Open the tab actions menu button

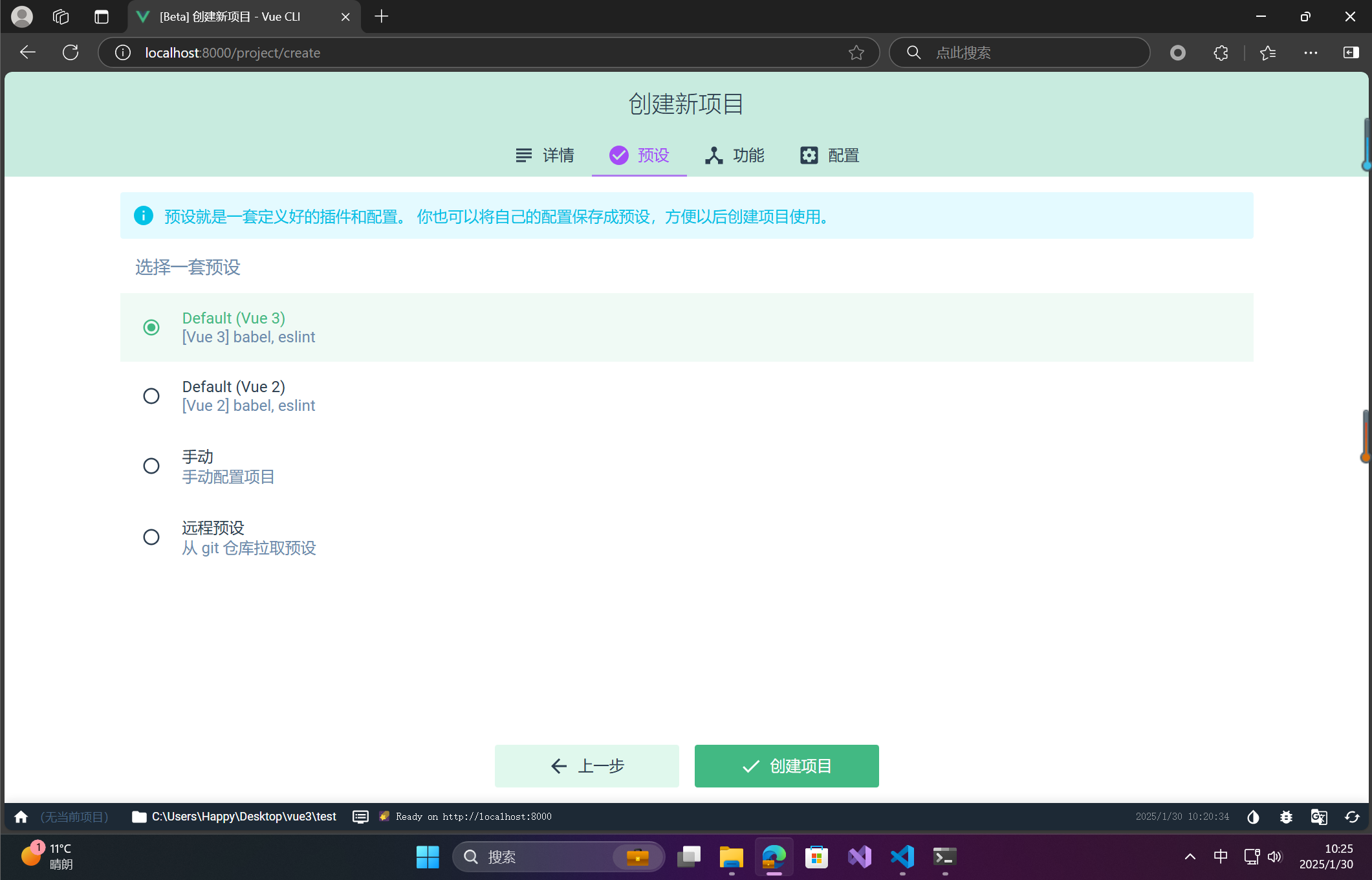[102, 17]
